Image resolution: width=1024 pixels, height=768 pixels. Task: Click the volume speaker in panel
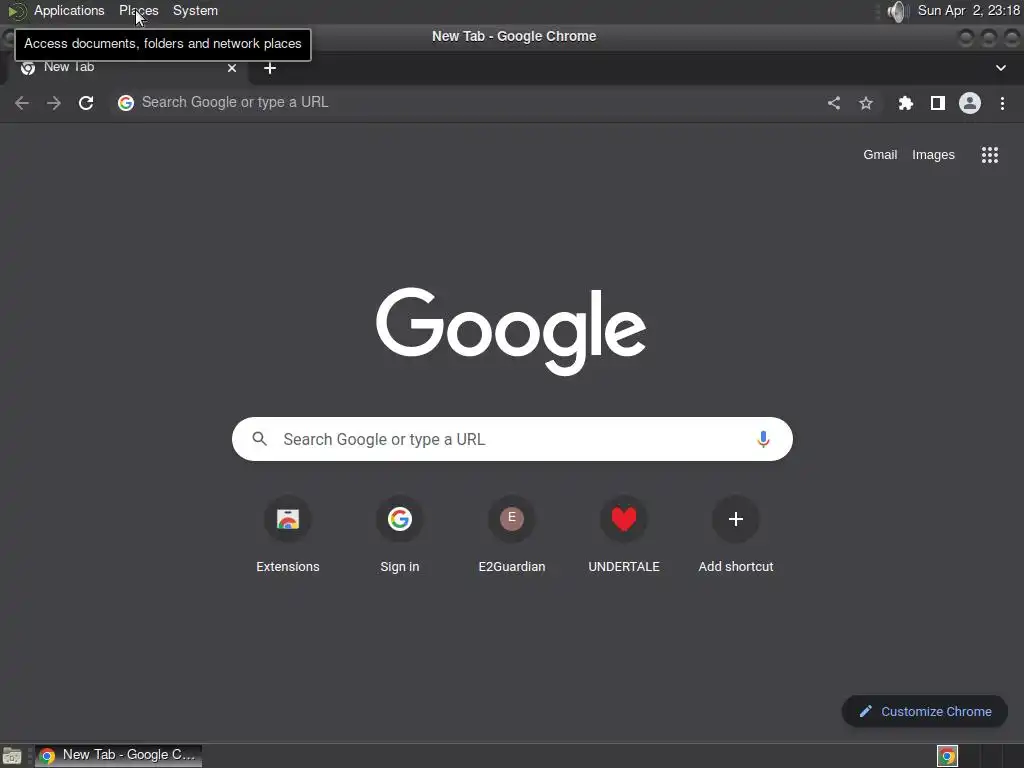point(898,11)
